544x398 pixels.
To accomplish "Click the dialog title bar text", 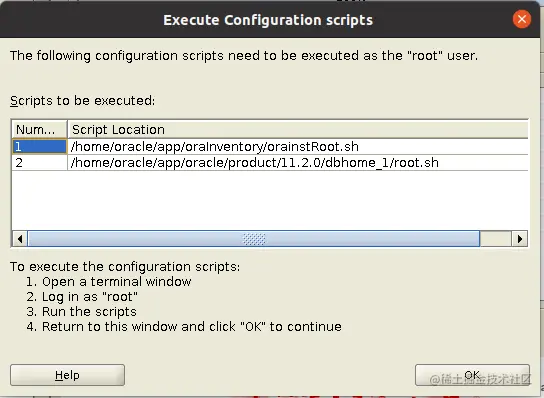I will tap(268, 20).
